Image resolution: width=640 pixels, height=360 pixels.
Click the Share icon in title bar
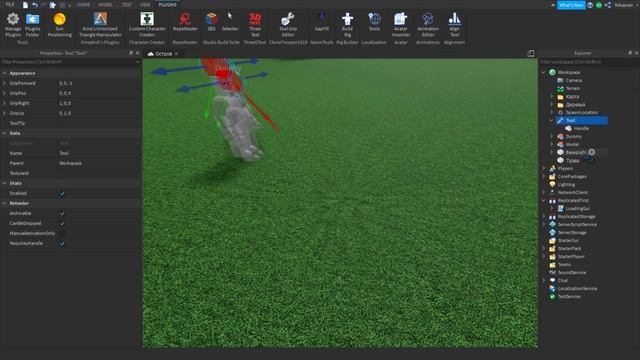[608, 5]
